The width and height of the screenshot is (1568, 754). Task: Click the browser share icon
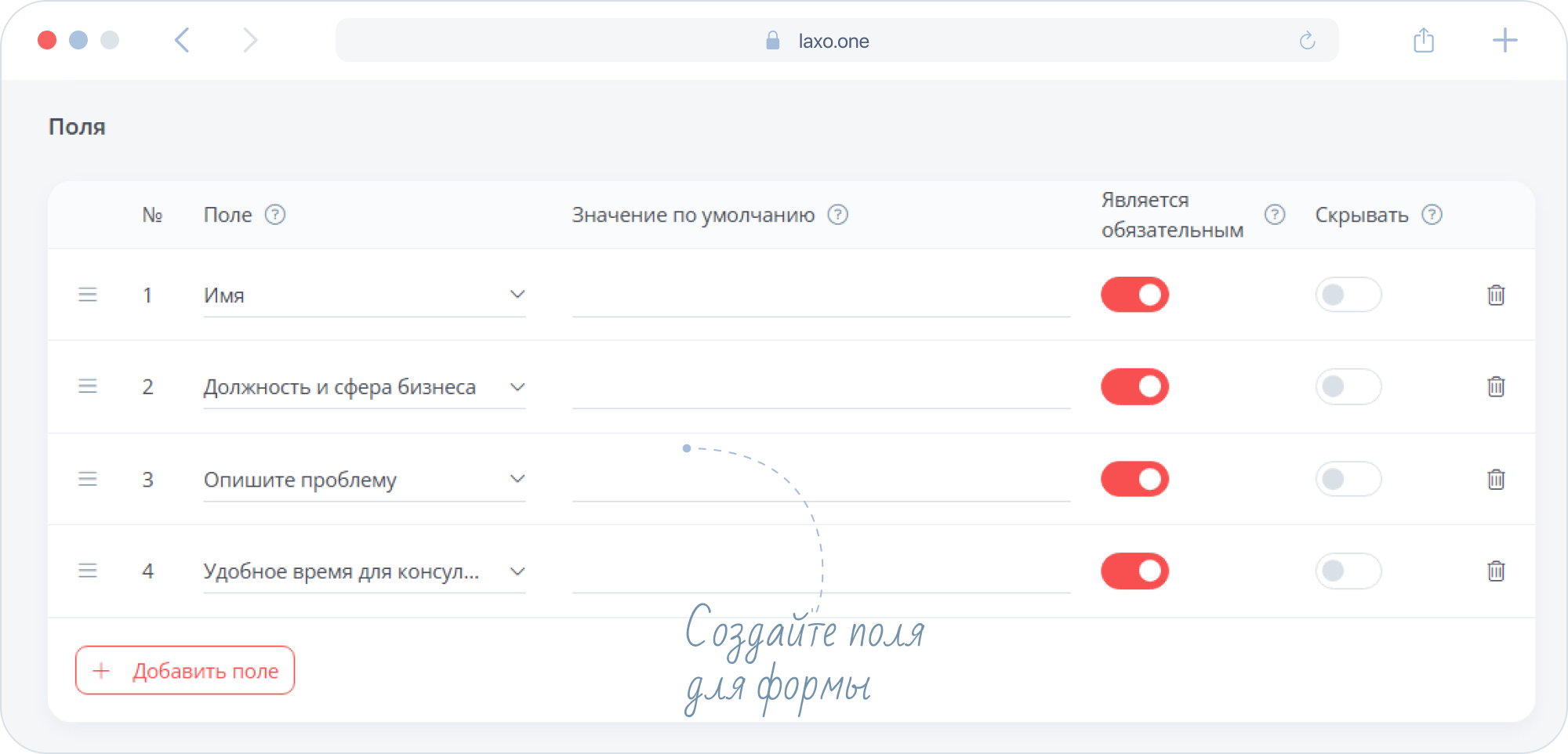1424,41
